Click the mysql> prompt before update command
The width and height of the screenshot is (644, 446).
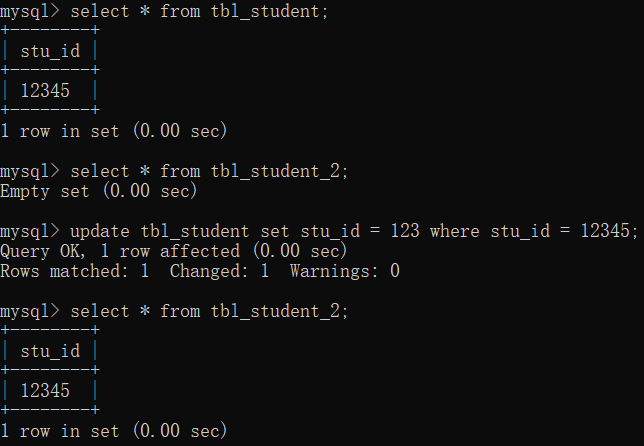[x=30, y=231]
